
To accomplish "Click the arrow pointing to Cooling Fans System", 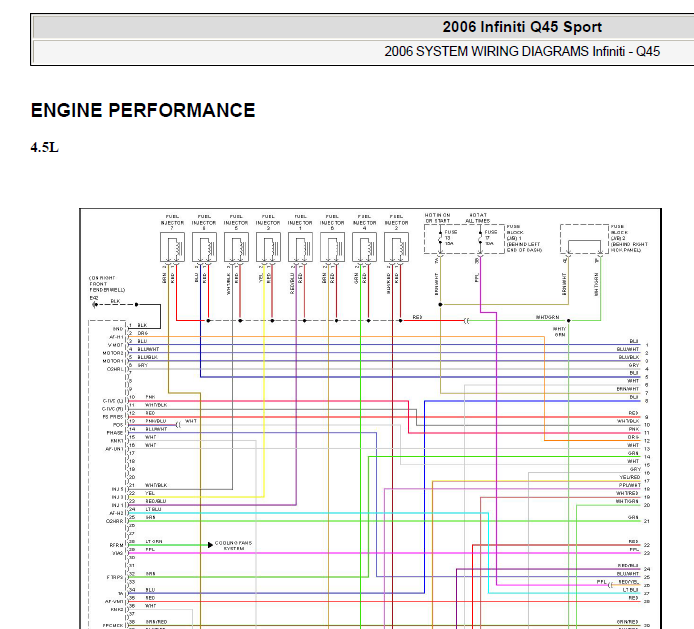I will [210, 545].
